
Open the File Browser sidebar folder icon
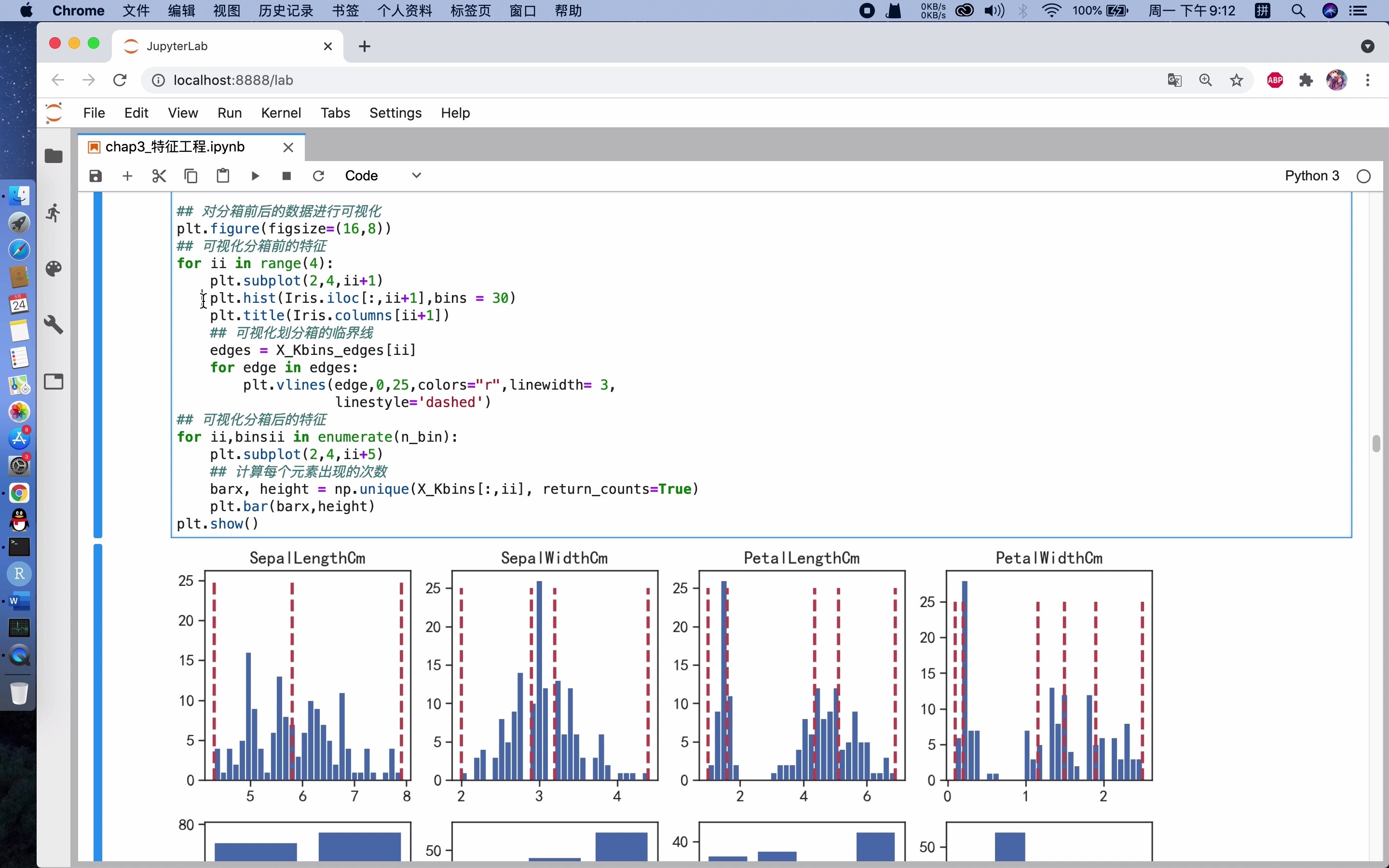[x=54, y=156]
